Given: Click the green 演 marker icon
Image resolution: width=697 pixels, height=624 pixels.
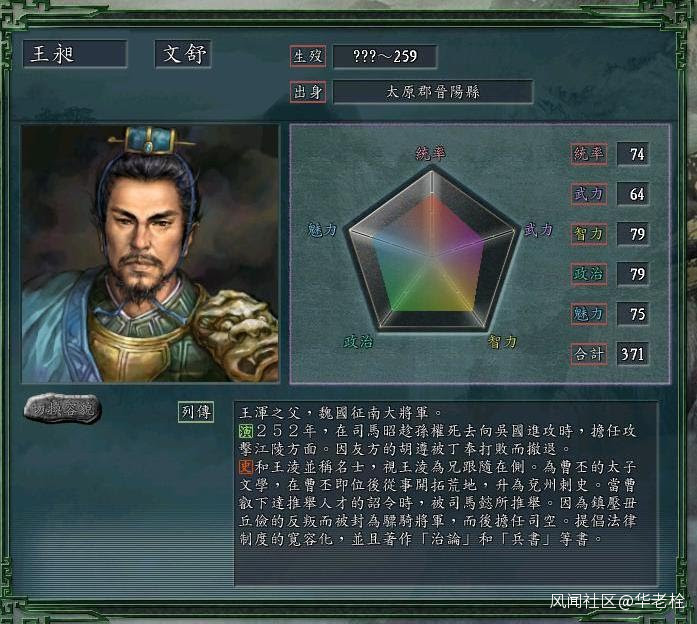Looking at the screenshot, I should click(245, 431).
